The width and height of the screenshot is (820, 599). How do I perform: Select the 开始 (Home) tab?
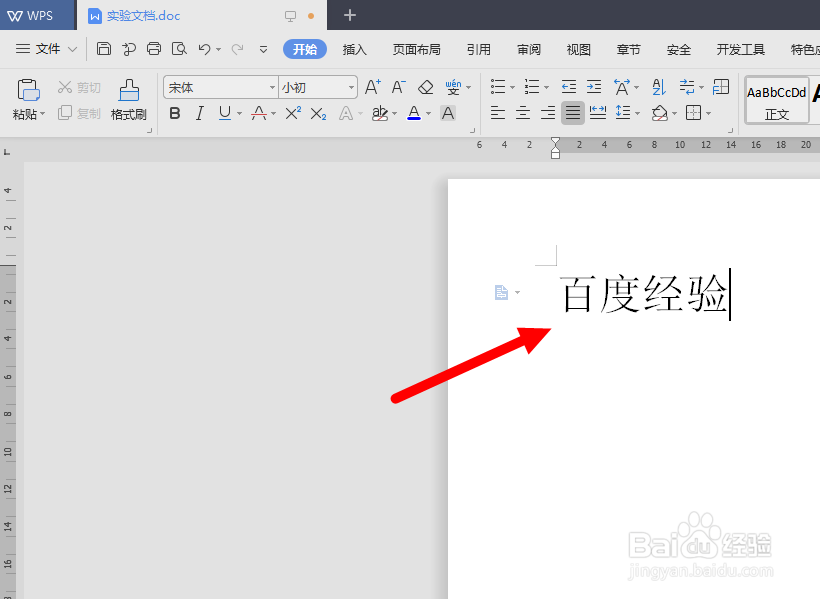pyautogui.click(x=305, y=49)
